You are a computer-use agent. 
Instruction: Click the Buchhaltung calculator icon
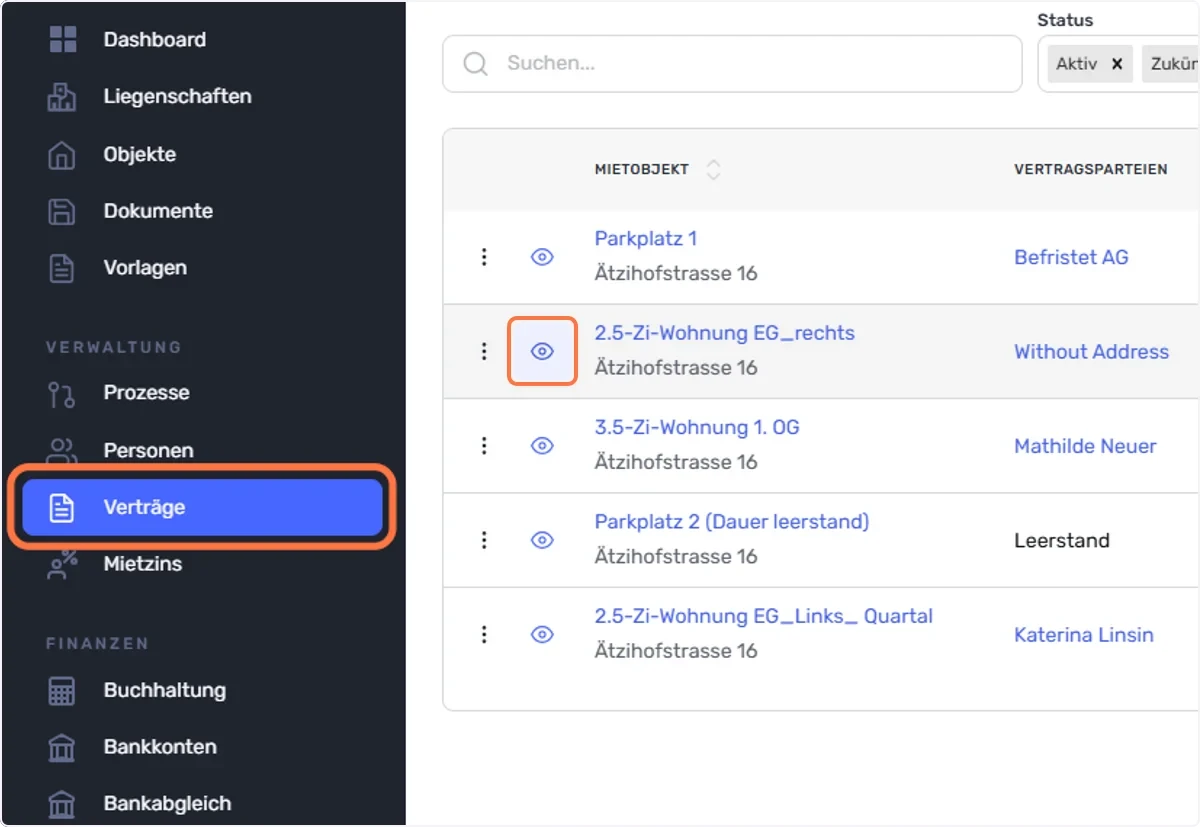point(63,690)
